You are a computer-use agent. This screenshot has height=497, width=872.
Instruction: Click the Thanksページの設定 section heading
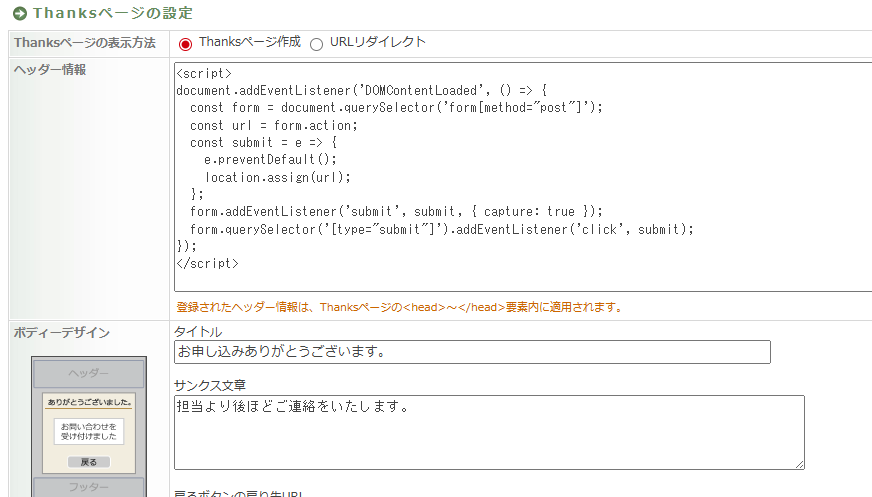click(112, 14)
